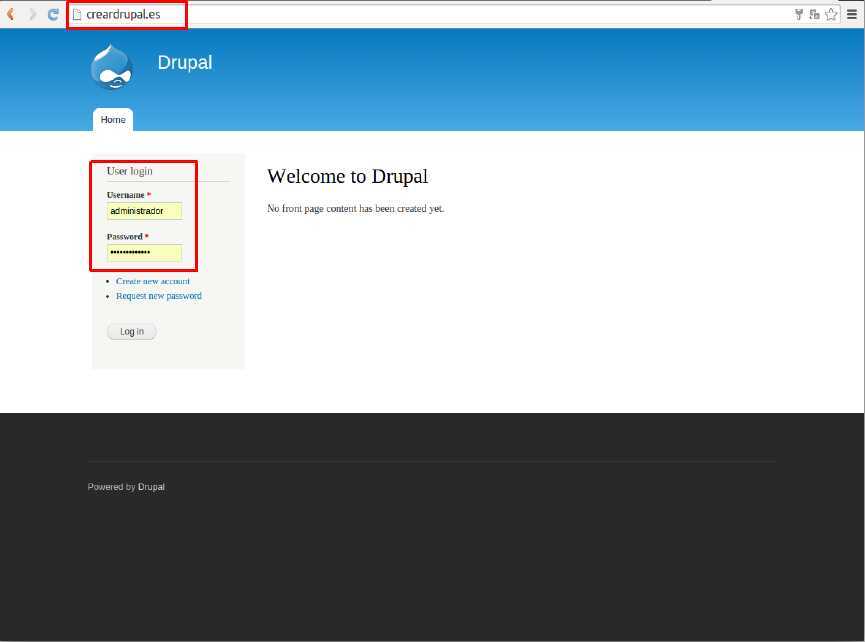
Task: Click the page info icon beside the URL
Action: tap(77, 15)
